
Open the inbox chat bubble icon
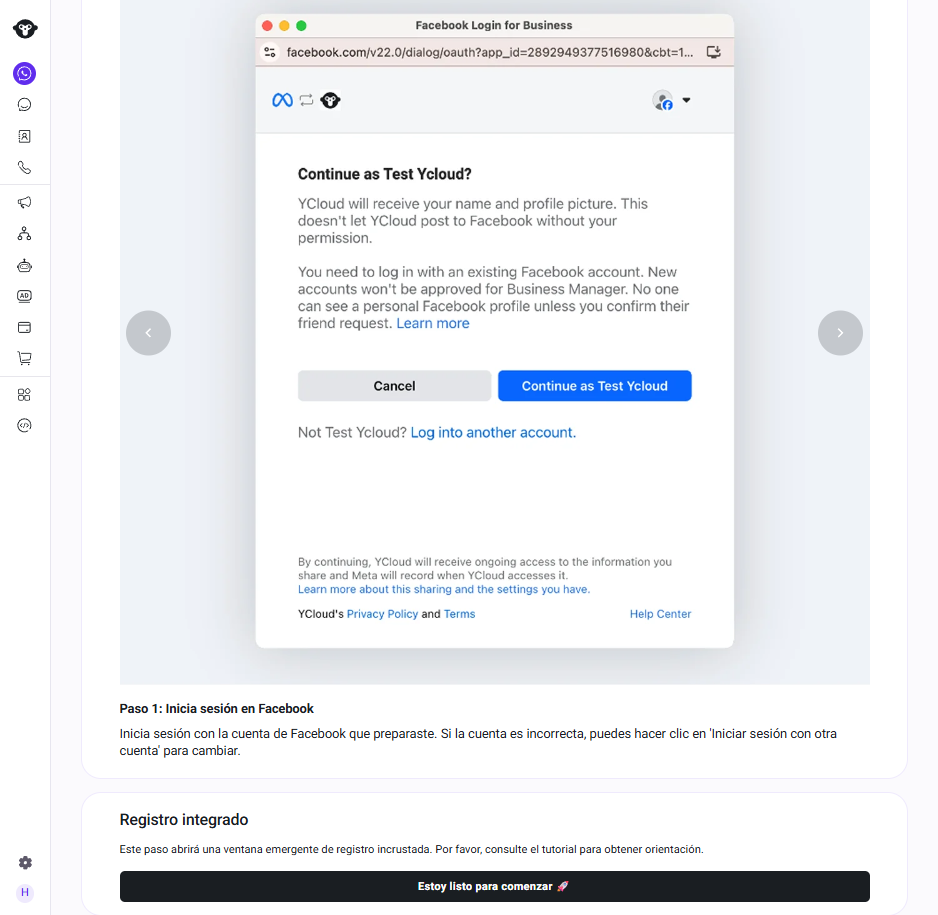pos(25,105)
